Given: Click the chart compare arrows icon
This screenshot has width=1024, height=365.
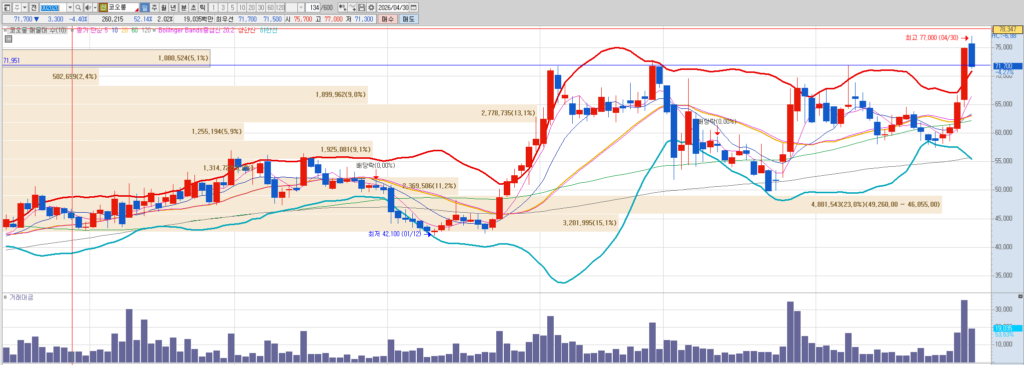Looking at the screenshot, I should 342,7.
